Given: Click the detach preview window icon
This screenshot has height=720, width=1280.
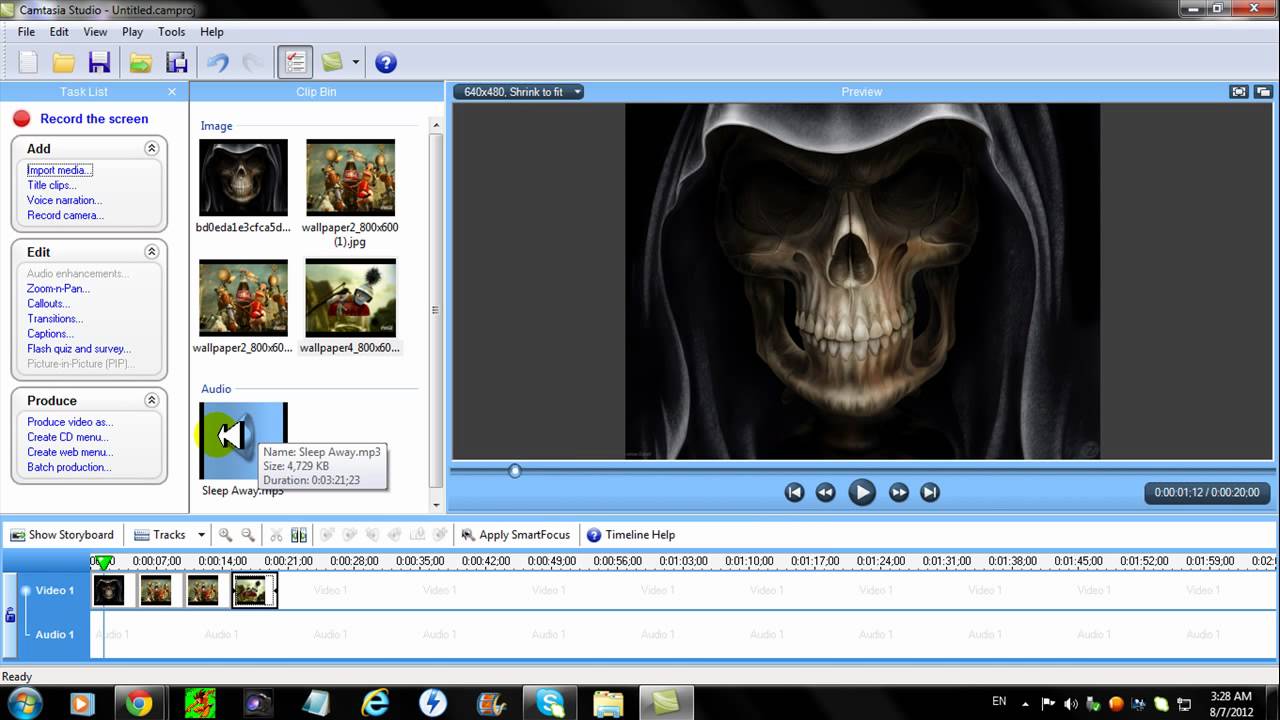Looking at the screenshot, I should click(1262, 92).
